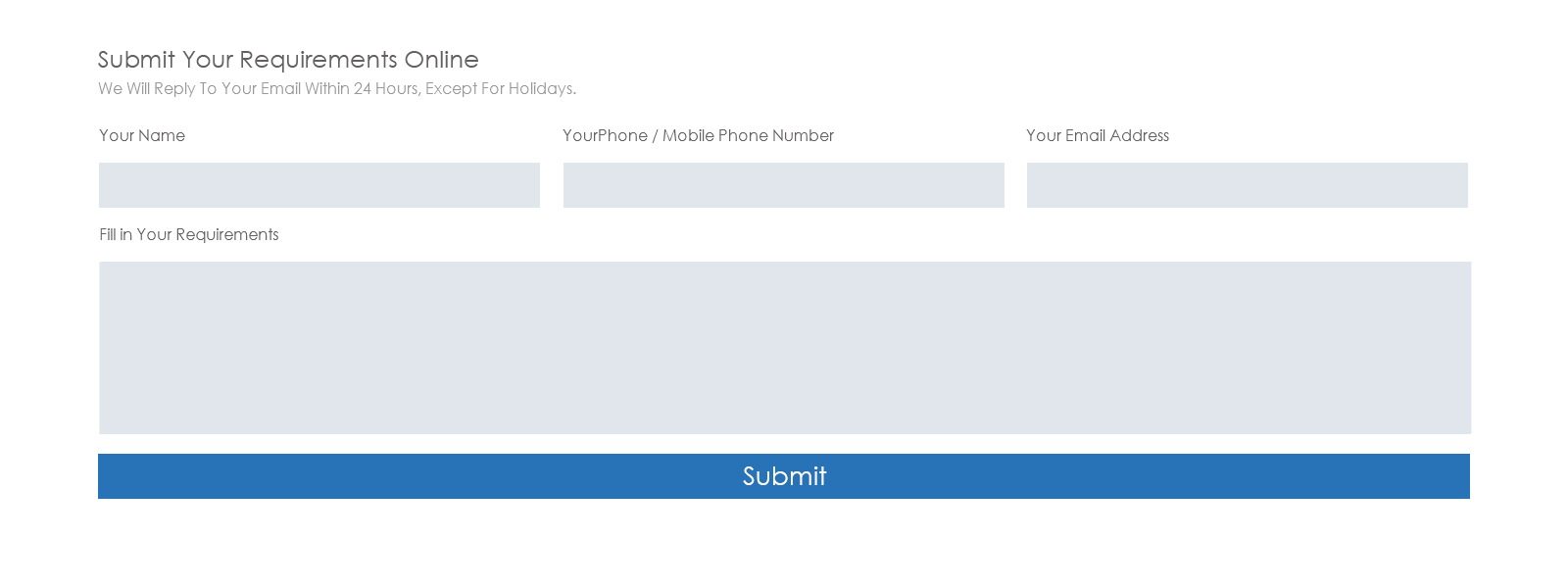
Task: Click the 24-hour reply notice text
Action: pyautogui.click(x=337, y=88)
